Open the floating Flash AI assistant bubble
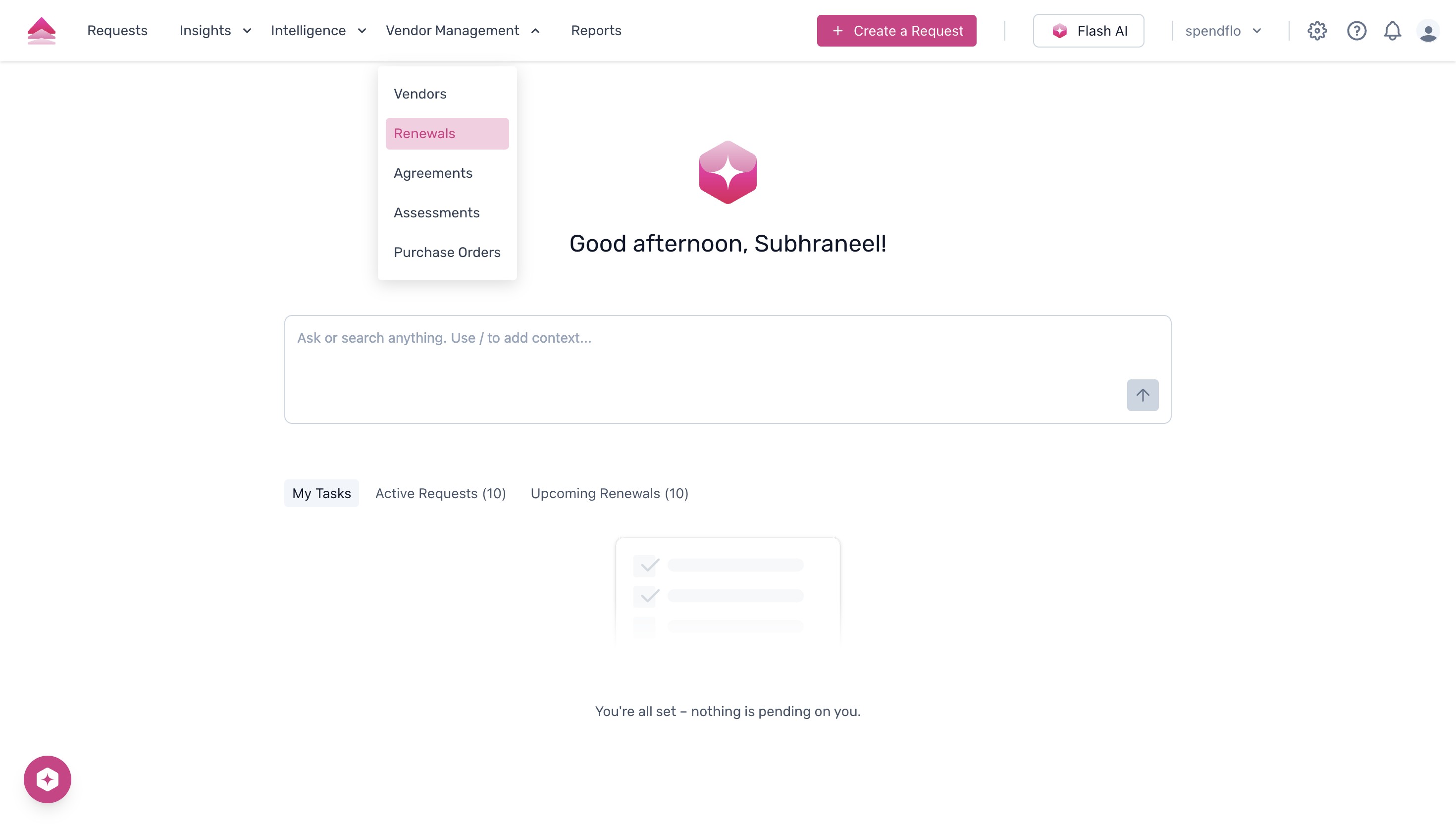This screenshot has height=827, width=1456. (48, 779)
